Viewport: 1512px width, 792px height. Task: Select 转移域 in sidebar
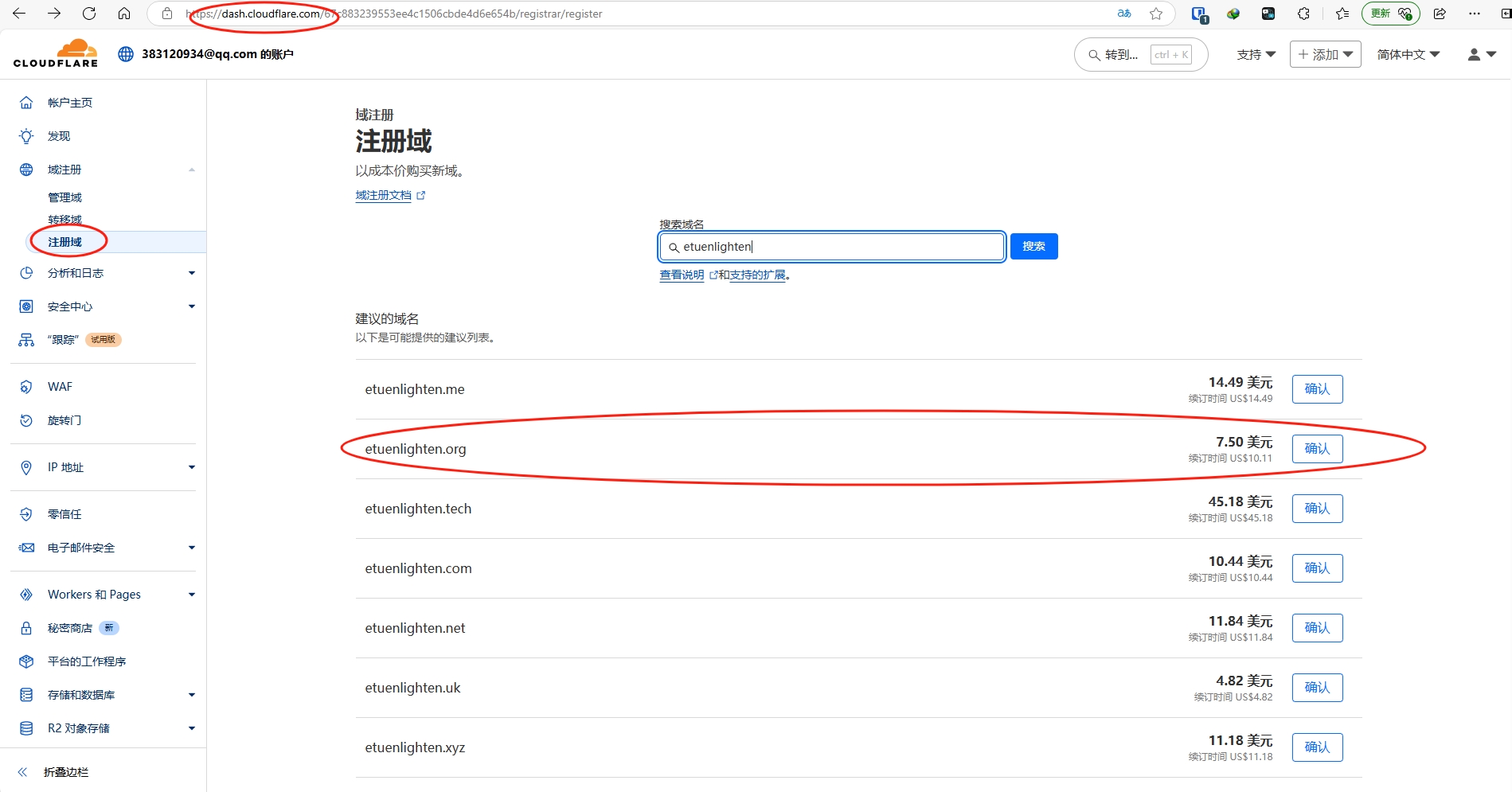(64, 220)
